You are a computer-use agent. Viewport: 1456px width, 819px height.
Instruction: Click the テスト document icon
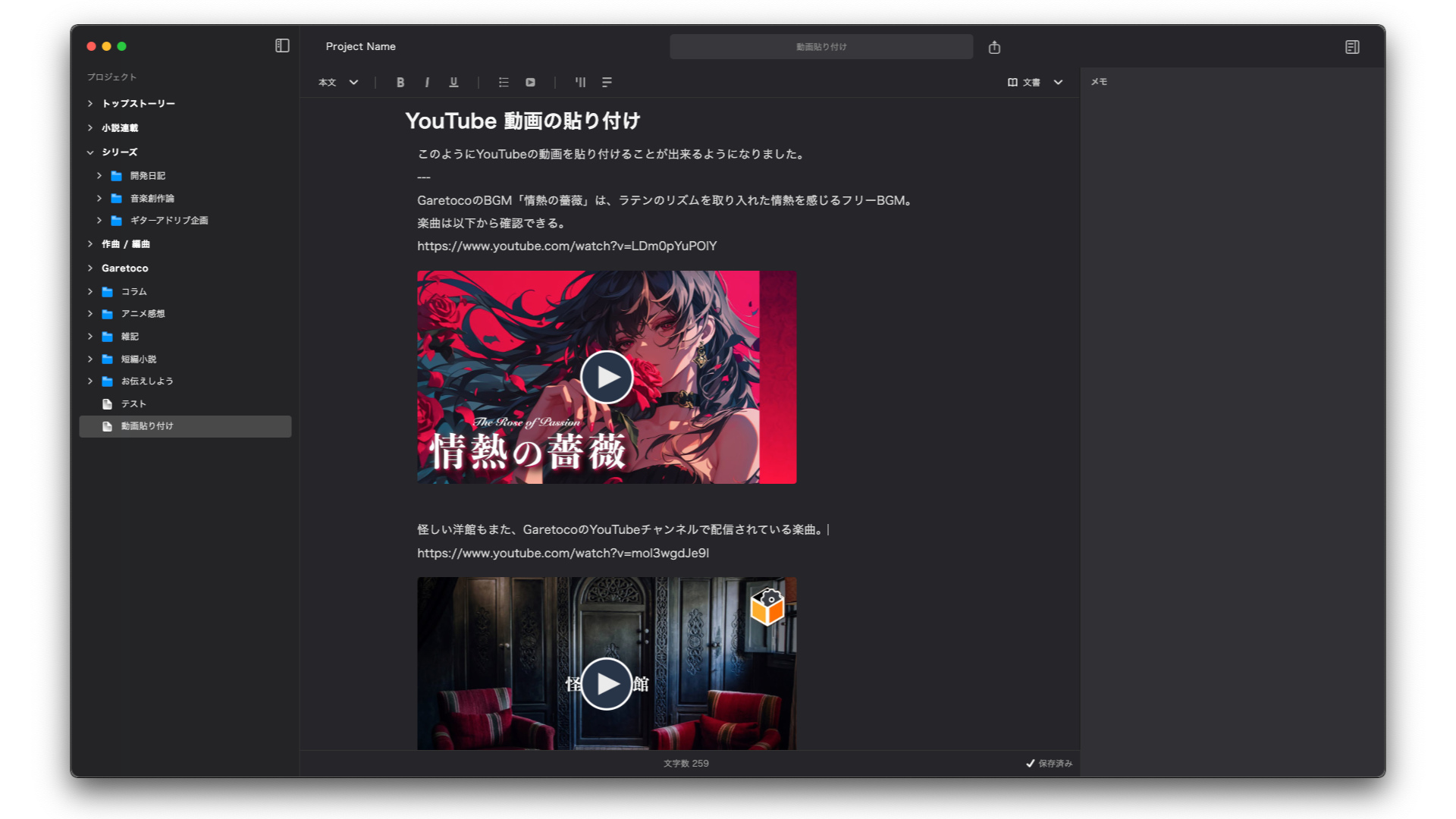point(107,403)
